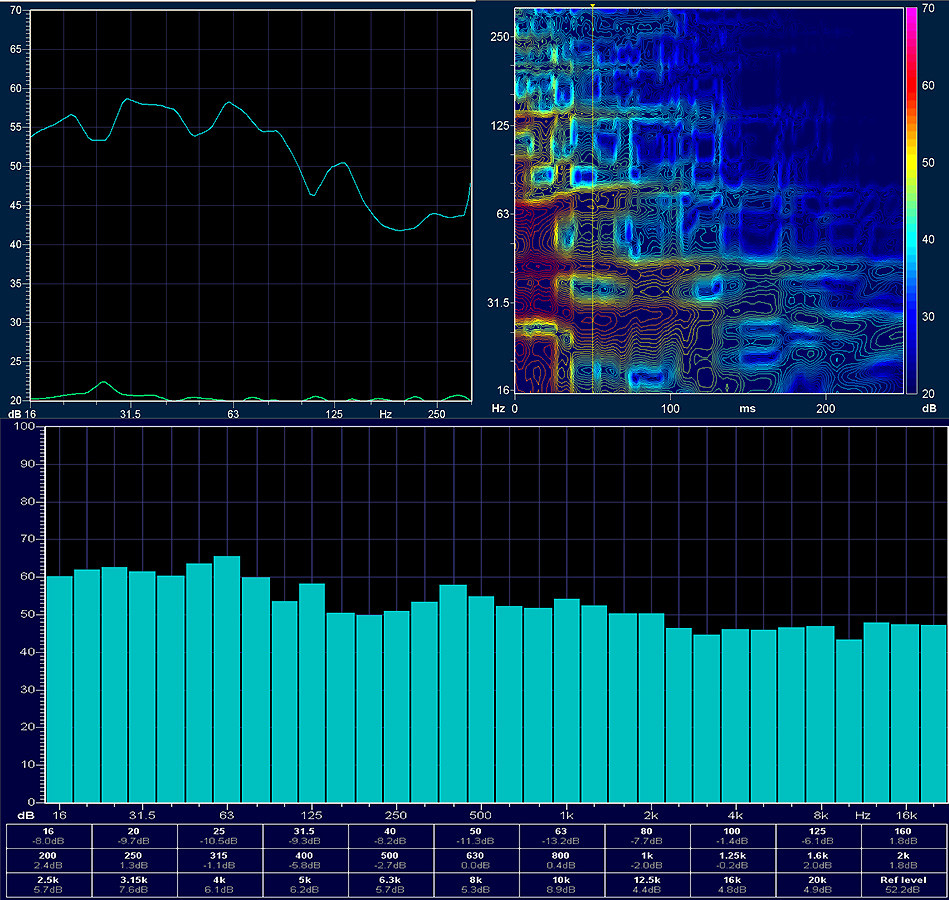Viewport: 949px width, 900px height.
Task: Click the 100 ms label on spectrogram axis
Action: pyautogui.click(x=670, y=409)
